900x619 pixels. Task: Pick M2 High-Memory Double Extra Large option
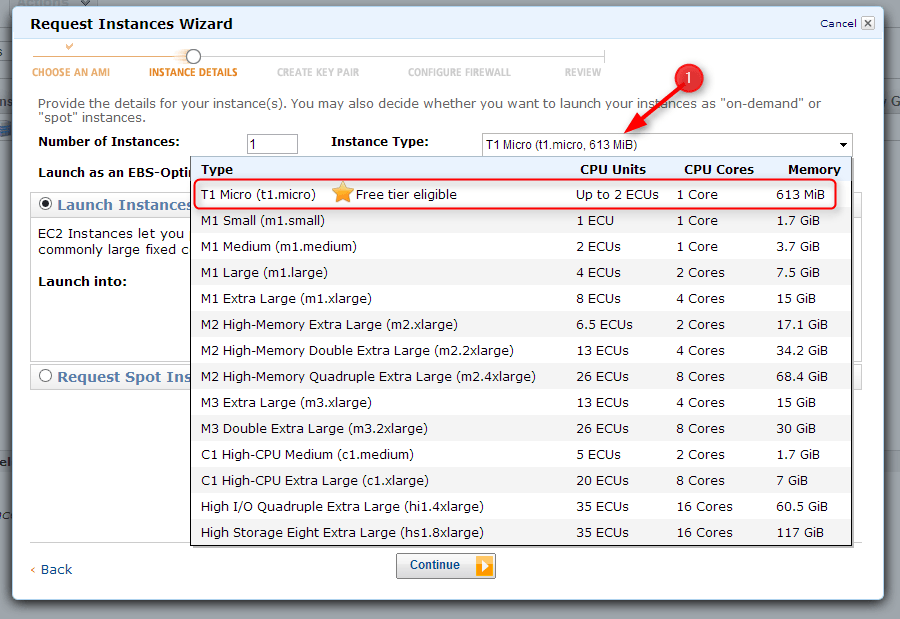tap(521, 350)
